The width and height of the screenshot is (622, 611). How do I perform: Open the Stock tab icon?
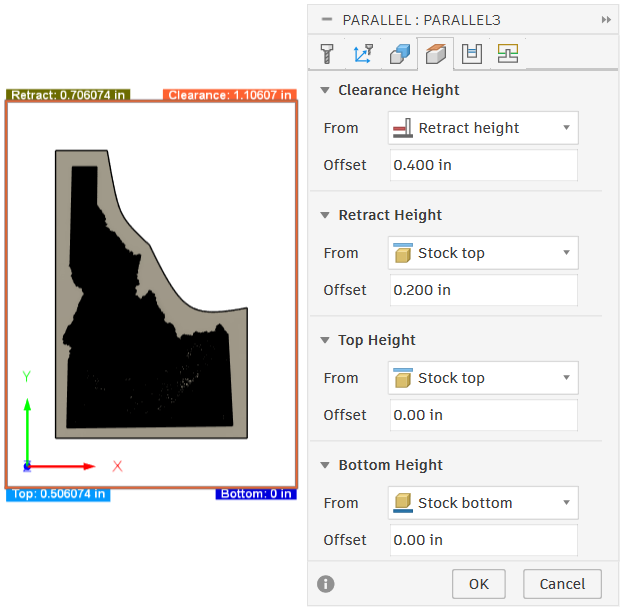click(x=399, y=54)
